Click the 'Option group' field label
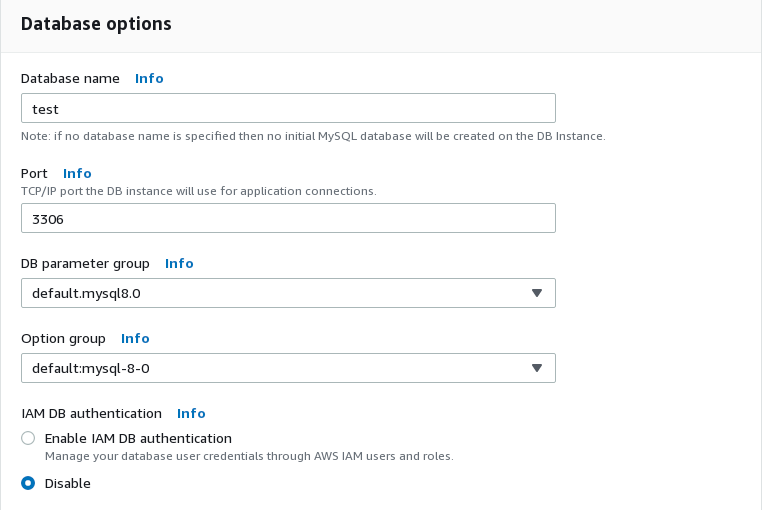762x510 pixels. tap(63, 338)
